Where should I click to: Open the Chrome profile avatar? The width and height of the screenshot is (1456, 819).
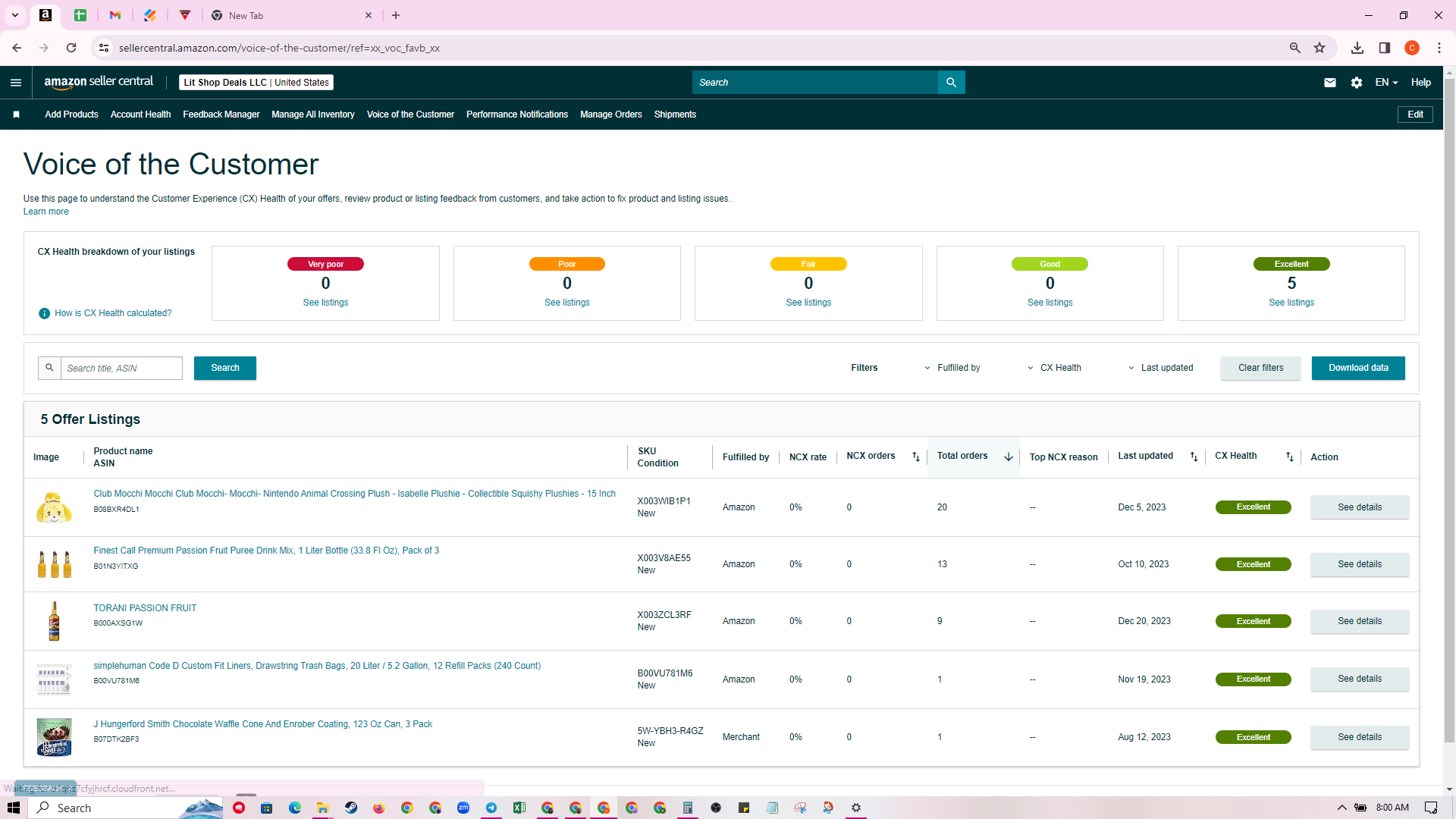click(1412, 48)
